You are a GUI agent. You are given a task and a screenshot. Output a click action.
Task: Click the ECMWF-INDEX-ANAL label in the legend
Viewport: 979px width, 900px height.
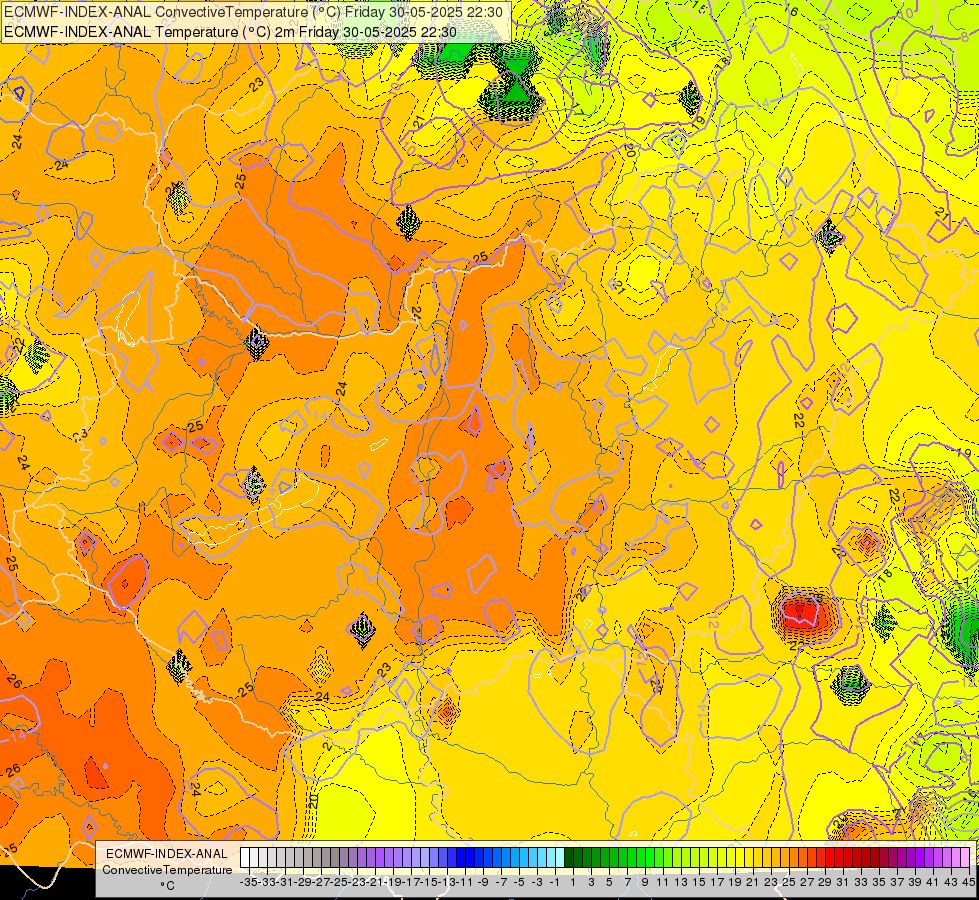coord(167,854)
